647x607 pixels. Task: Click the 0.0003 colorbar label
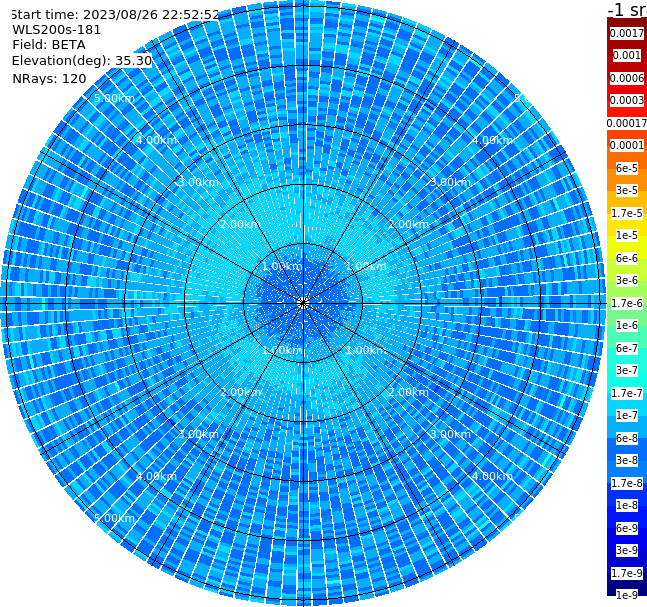coord(627,100)
